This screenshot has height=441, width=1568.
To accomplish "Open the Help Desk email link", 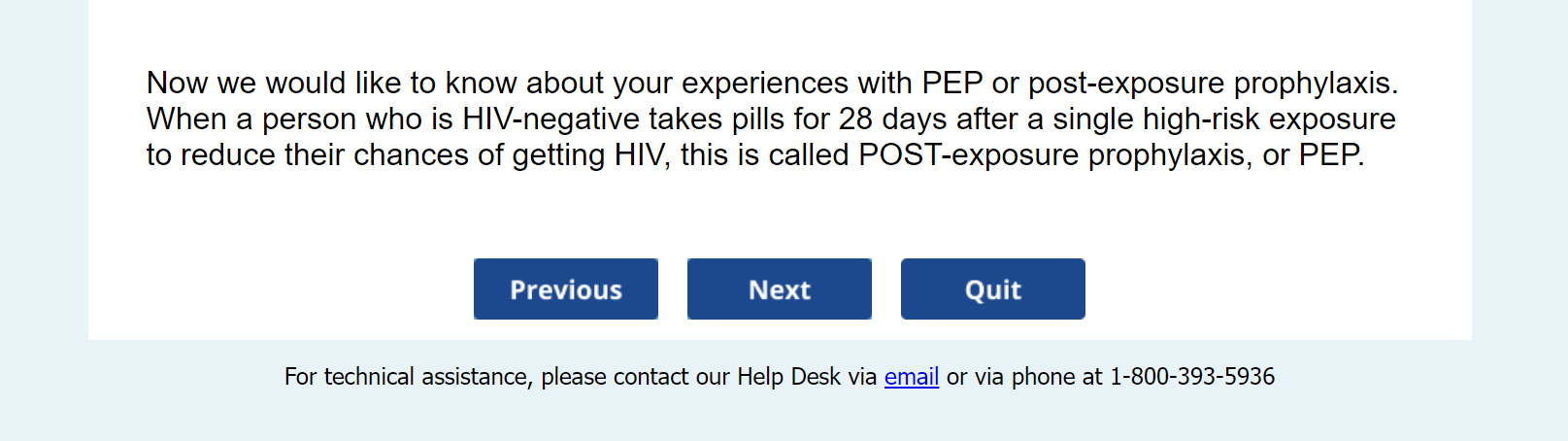I will 911,377.
